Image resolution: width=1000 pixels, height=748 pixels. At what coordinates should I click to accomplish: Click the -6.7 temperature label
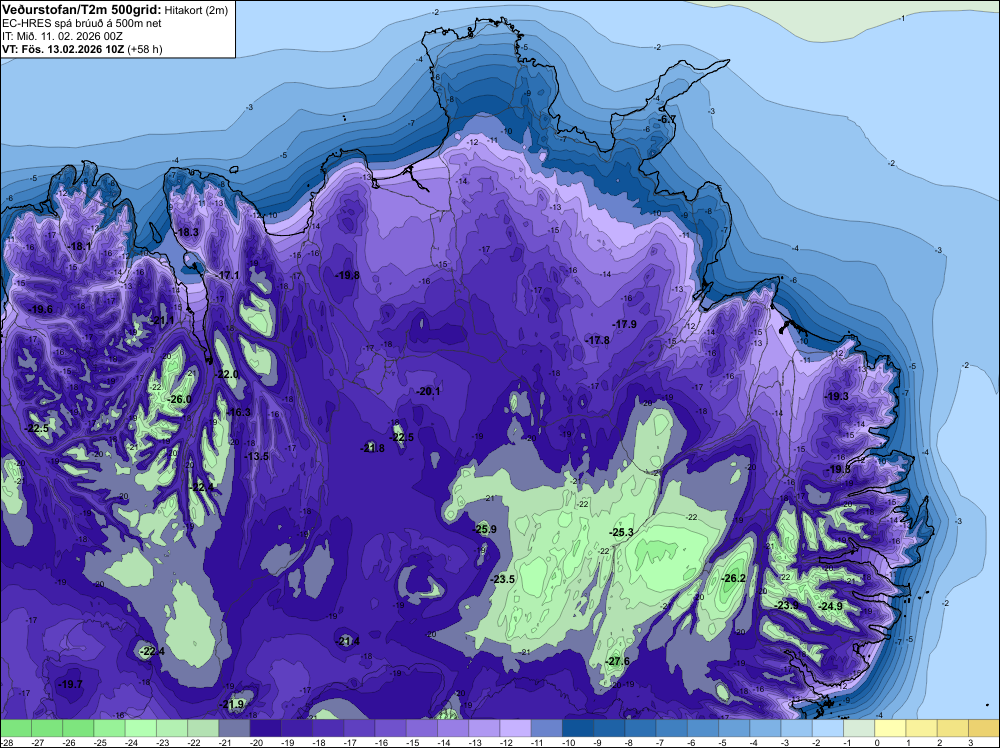coord(666,119)
